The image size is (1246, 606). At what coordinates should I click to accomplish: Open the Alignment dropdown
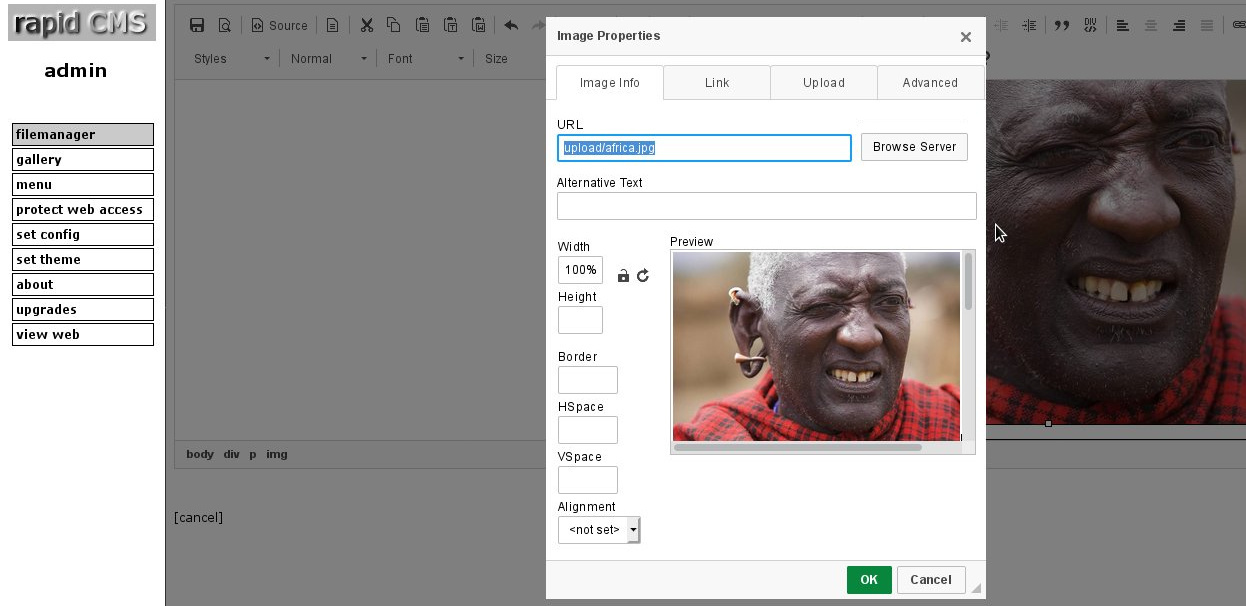tap(599, 530)
